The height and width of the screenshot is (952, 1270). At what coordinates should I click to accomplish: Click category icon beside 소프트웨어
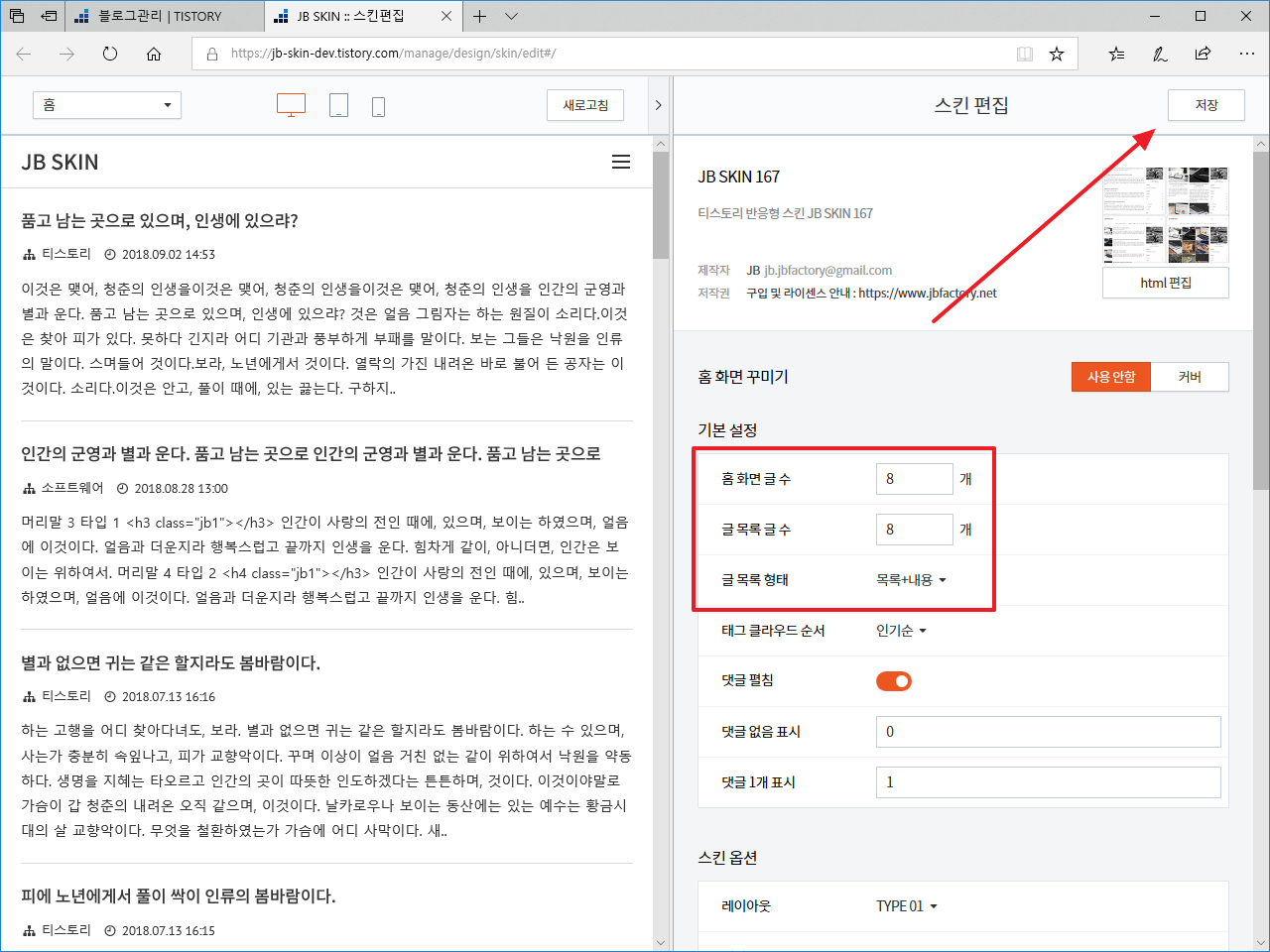coord(29,489)
